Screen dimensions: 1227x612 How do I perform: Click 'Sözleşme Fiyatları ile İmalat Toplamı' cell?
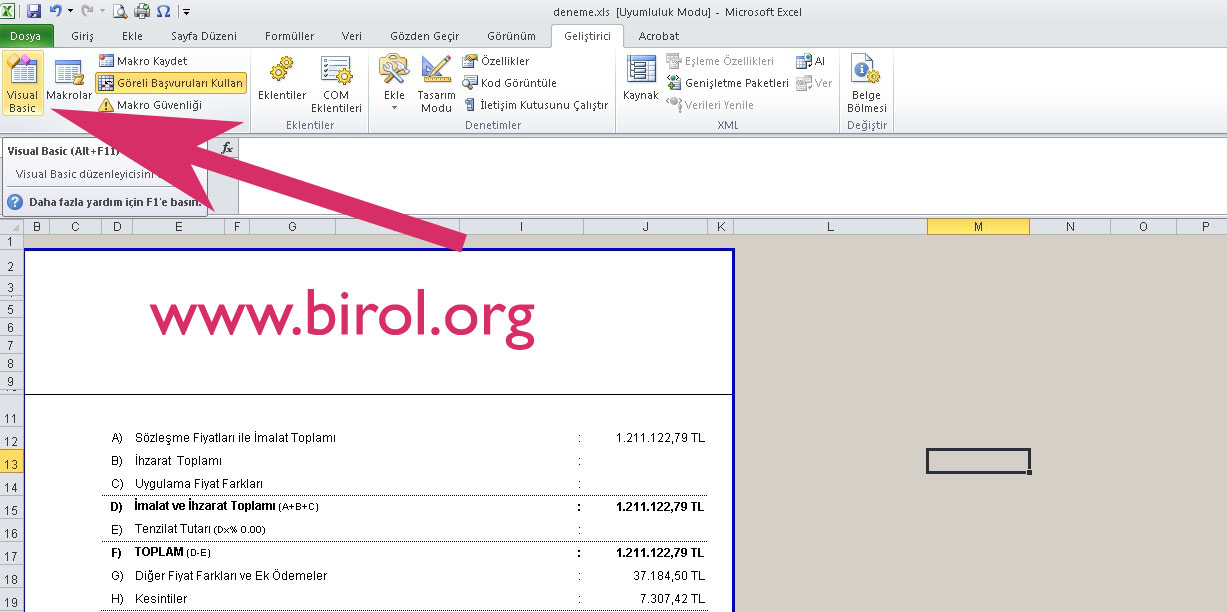point(235,438)
